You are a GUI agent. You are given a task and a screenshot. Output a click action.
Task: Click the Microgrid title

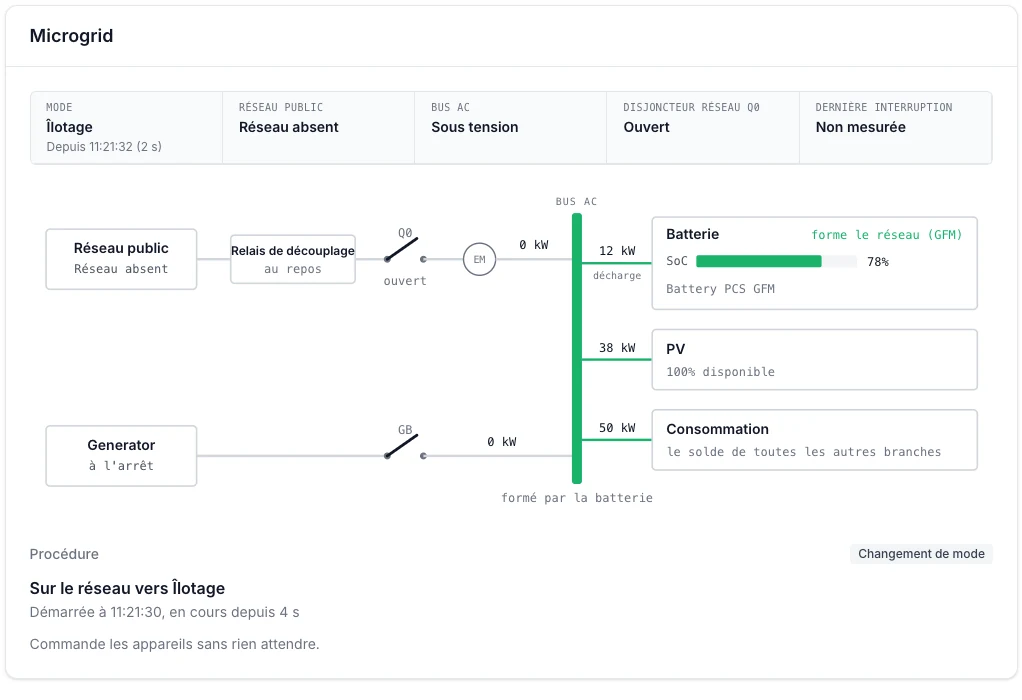72,36
